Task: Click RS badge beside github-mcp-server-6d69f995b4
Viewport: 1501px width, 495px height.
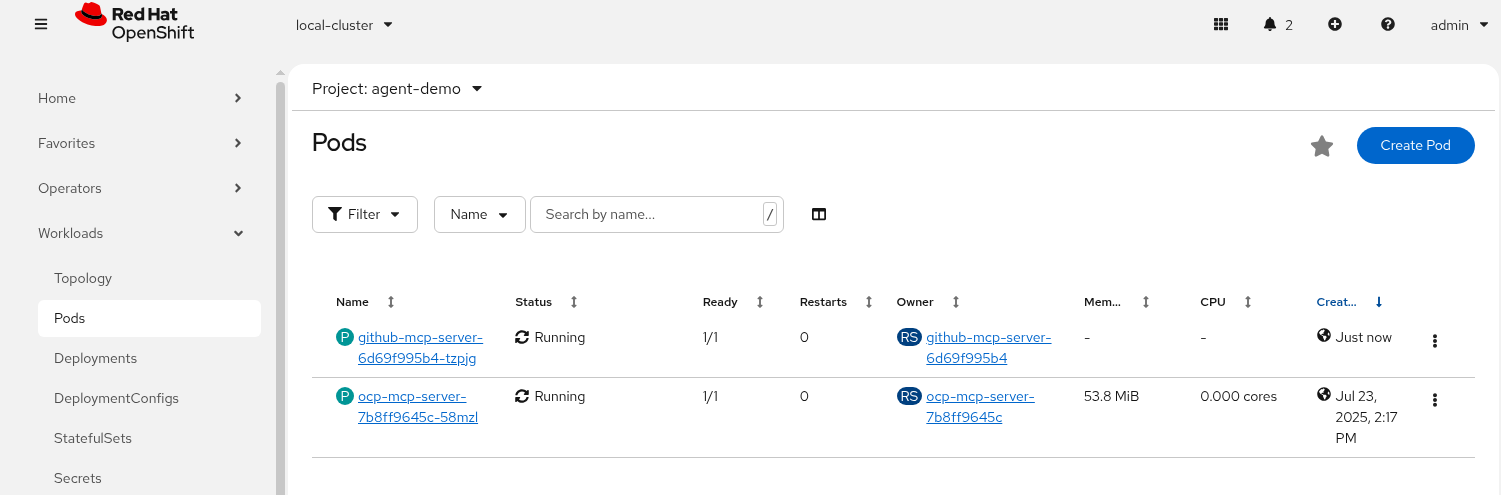Action: coord(909,338)
